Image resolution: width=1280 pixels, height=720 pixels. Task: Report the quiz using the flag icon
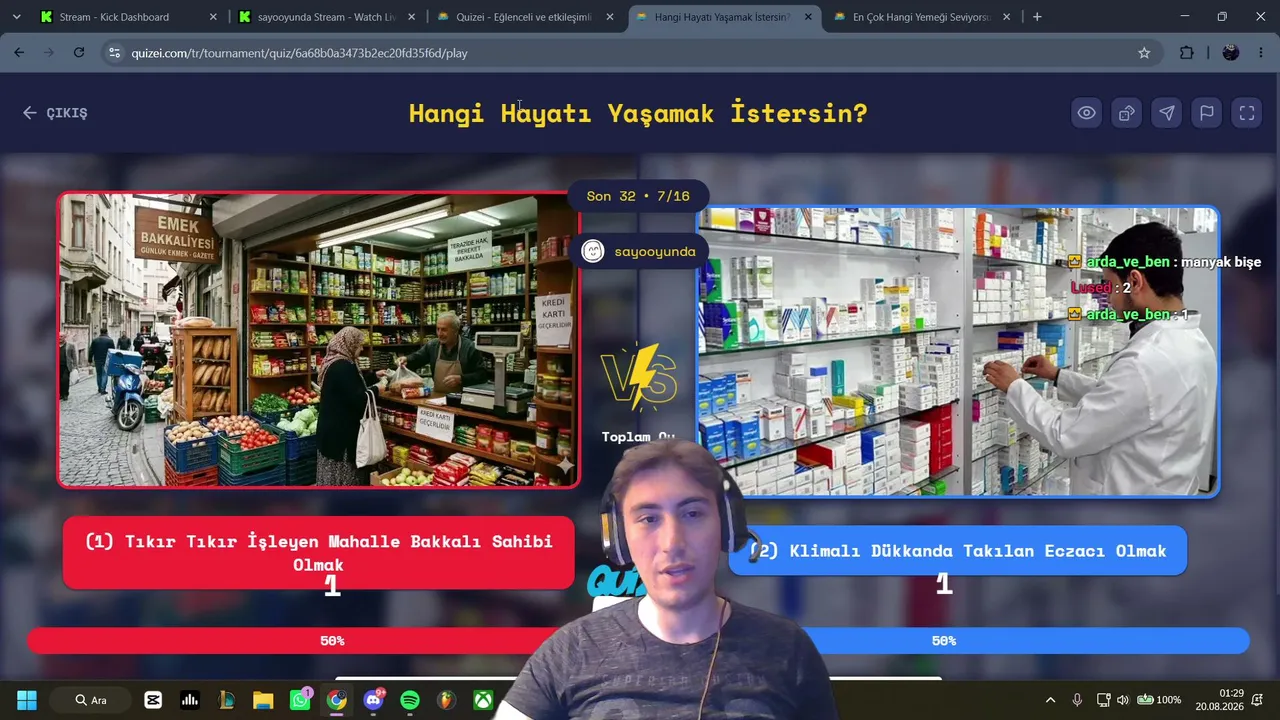click(x=1207, y=113)
